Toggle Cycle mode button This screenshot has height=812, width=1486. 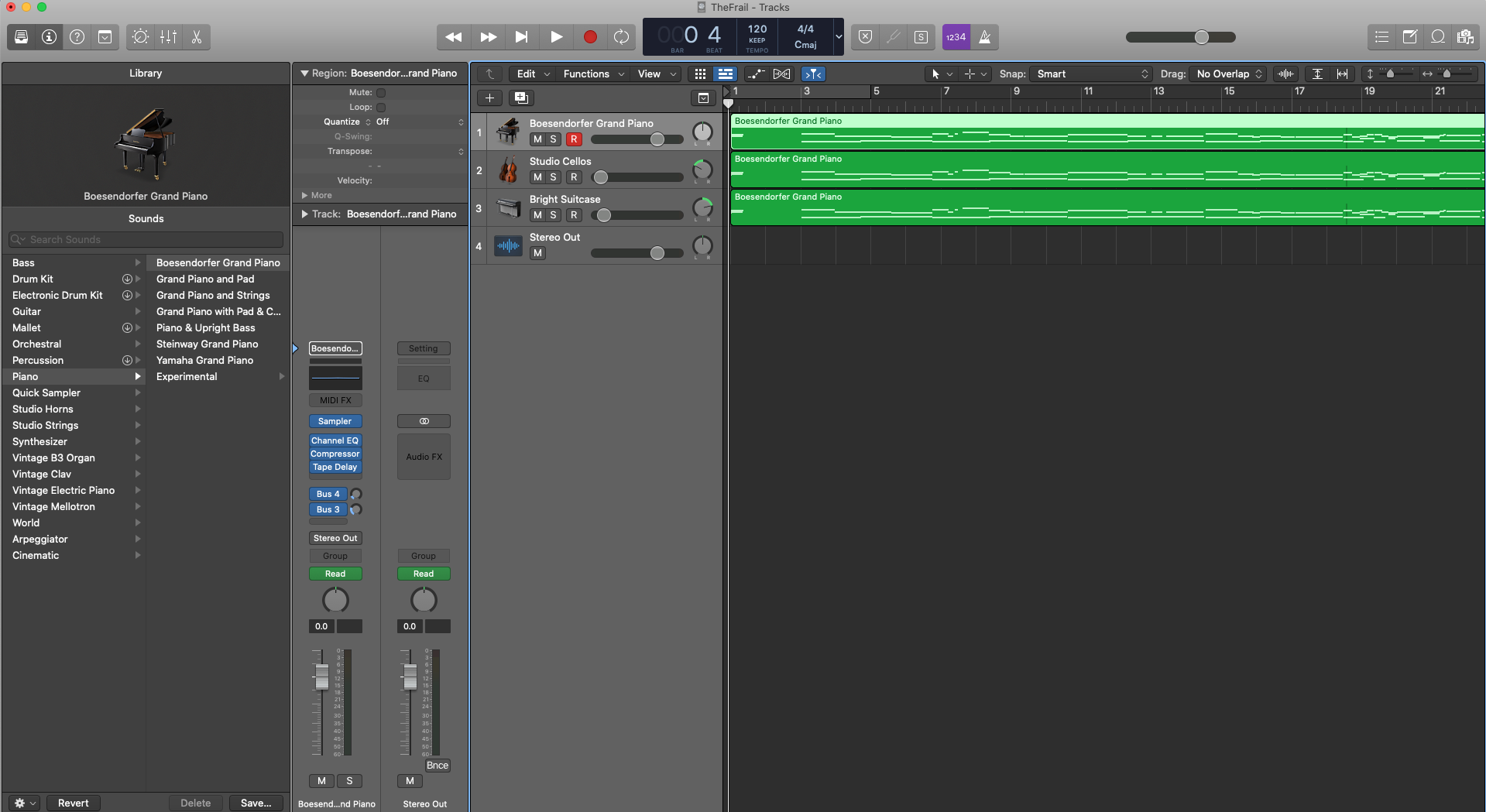pyautogui.click(x=621, y=36)
